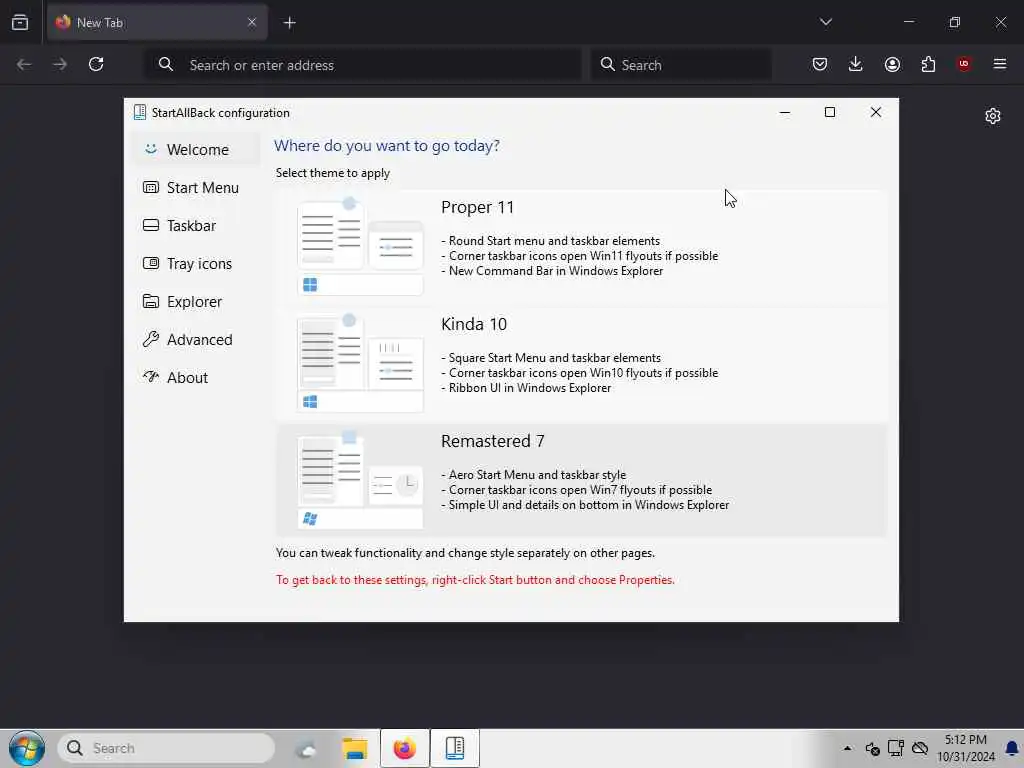Click the Start Menu sidebar icon
The width and height of the screenshot is (1024, 768).
coord(151,187)
